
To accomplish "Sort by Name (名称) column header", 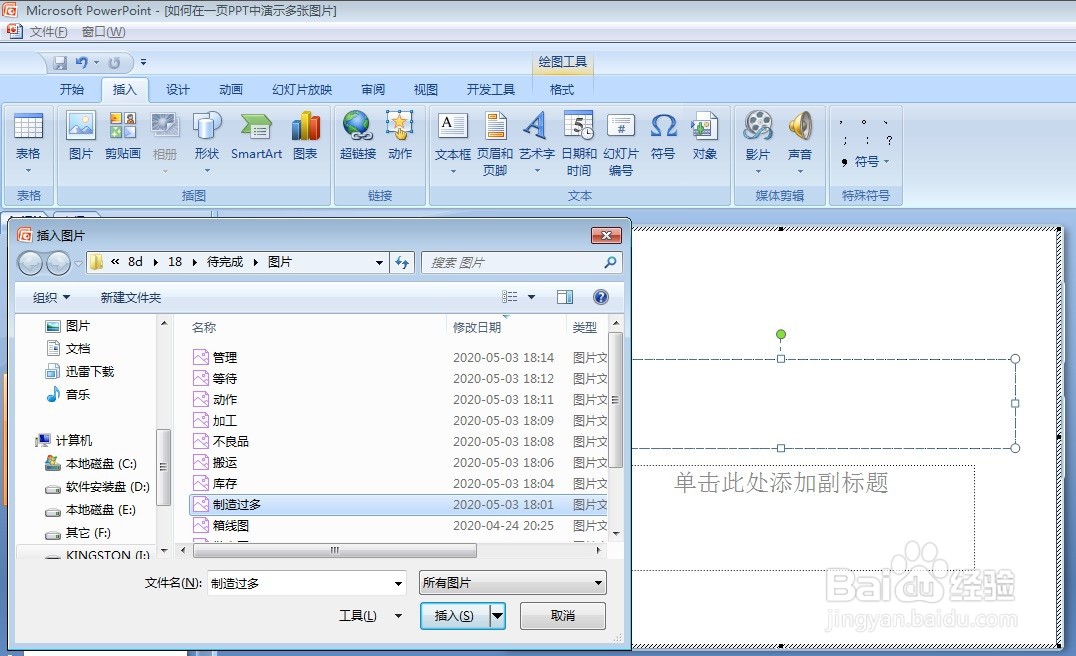I will coord(204,327).
